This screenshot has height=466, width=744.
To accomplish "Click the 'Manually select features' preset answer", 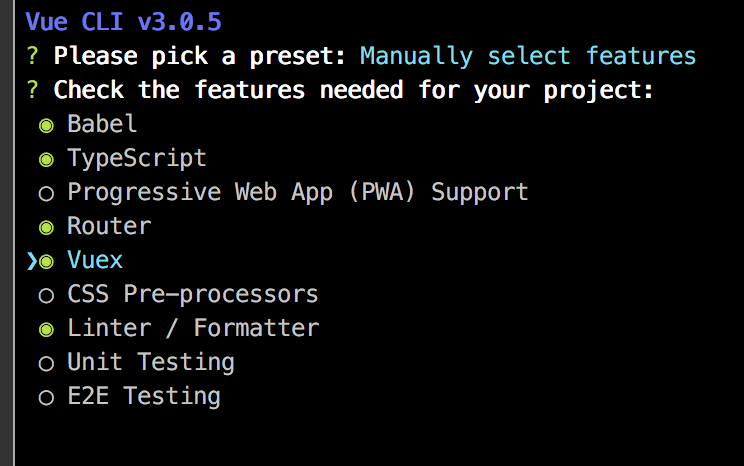I will [528, 56].
